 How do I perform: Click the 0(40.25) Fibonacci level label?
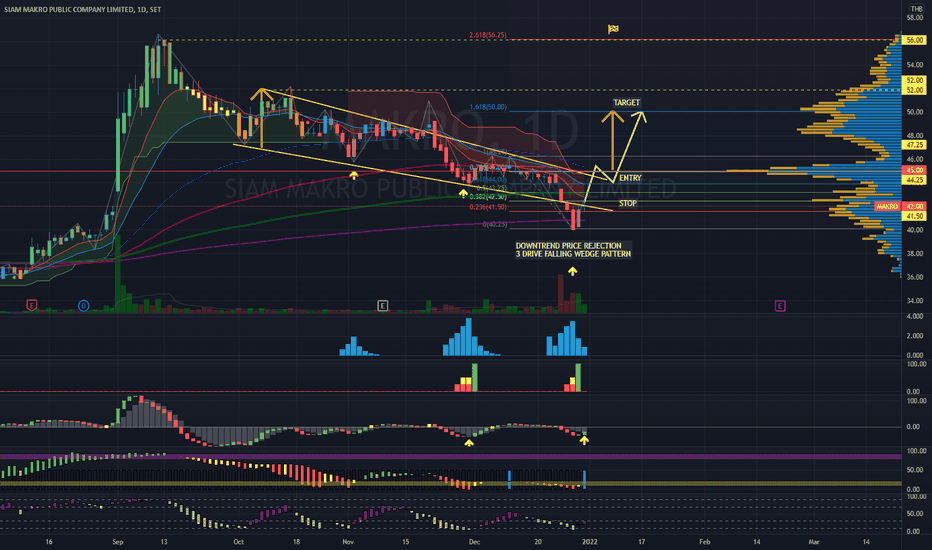pyautogui.click(x=495, y=225)
